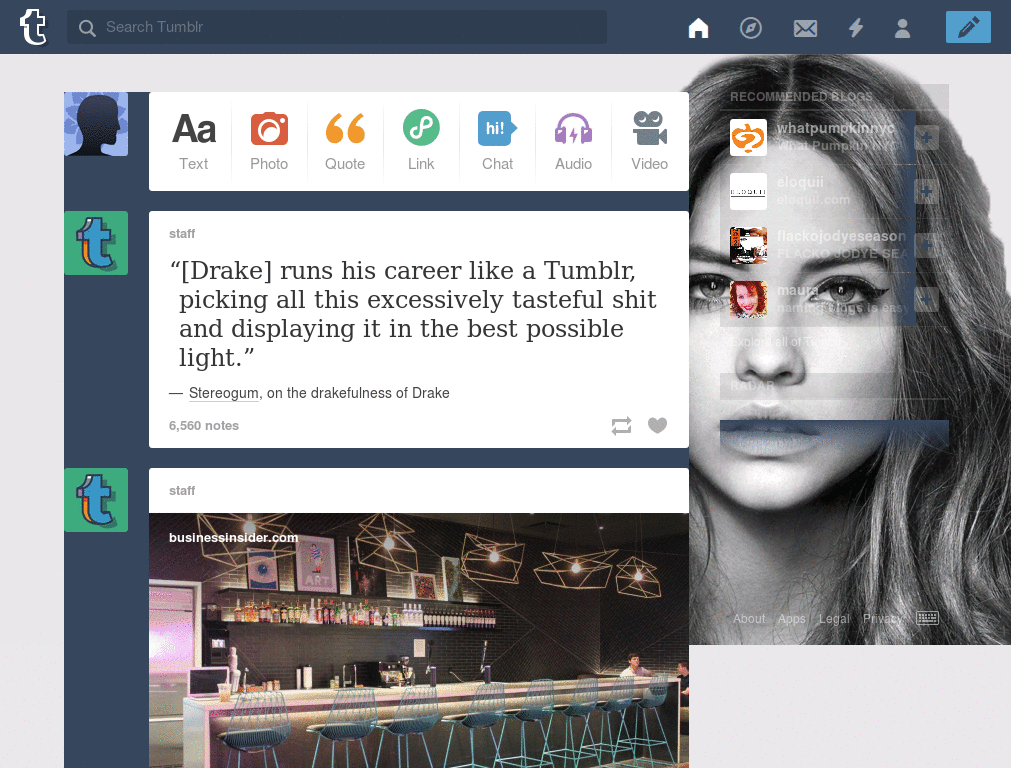Open the staff name on the businessinsider post

click(182, 491)
